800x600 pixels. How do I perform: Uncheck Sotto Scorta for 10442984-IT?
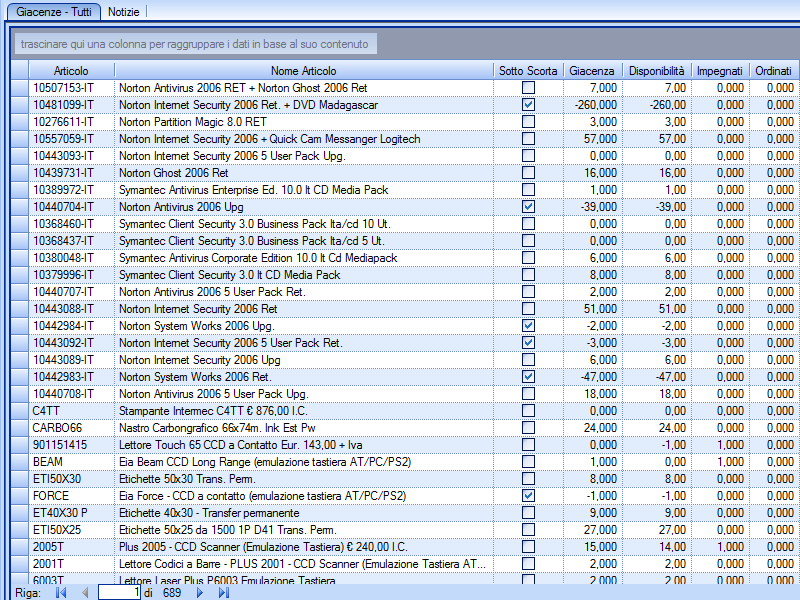(x=529, y=326)
